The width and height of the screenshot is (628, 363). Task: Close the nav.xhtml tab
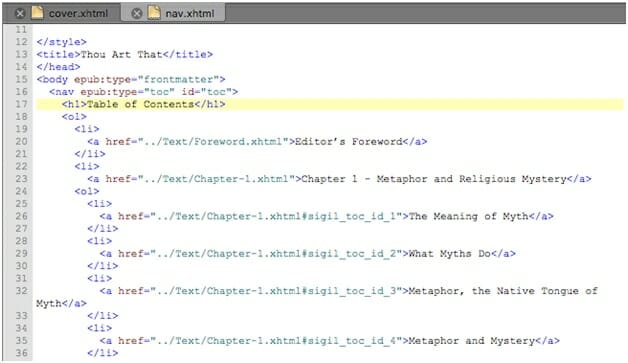point(137,13)
